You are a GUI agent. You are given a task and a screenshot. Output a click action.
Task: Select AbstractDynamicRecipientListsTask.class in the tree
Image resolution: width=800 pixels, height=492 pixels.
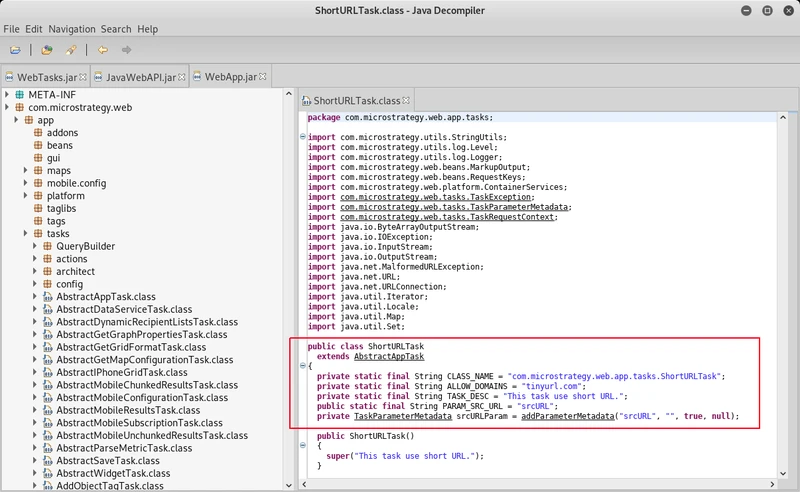147,322
